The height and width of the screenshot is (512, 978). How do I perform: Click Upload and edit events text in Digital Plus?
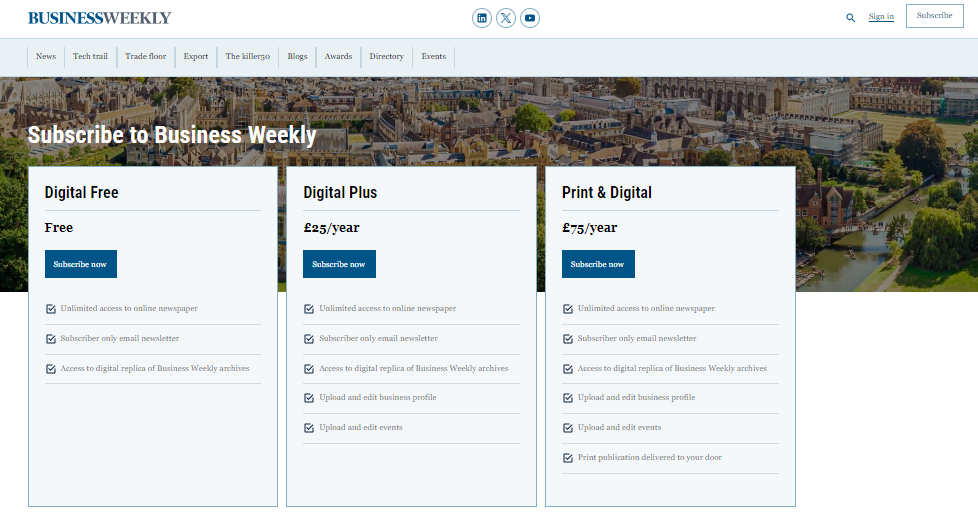361,427
